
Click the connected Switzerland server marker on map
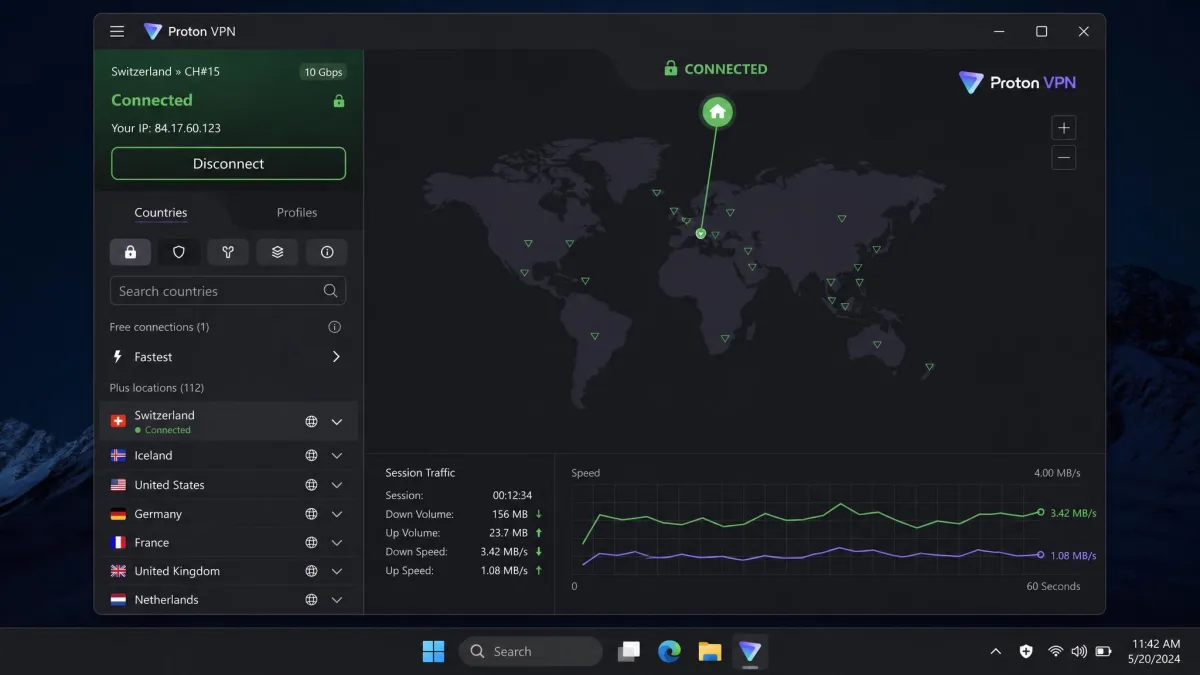[701, 233]
